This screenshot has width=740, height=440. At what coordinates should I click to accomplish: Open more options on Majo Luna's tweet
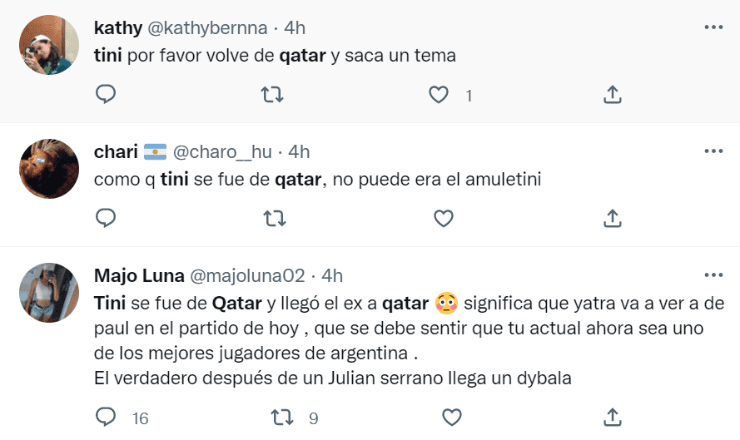point(713,274)
